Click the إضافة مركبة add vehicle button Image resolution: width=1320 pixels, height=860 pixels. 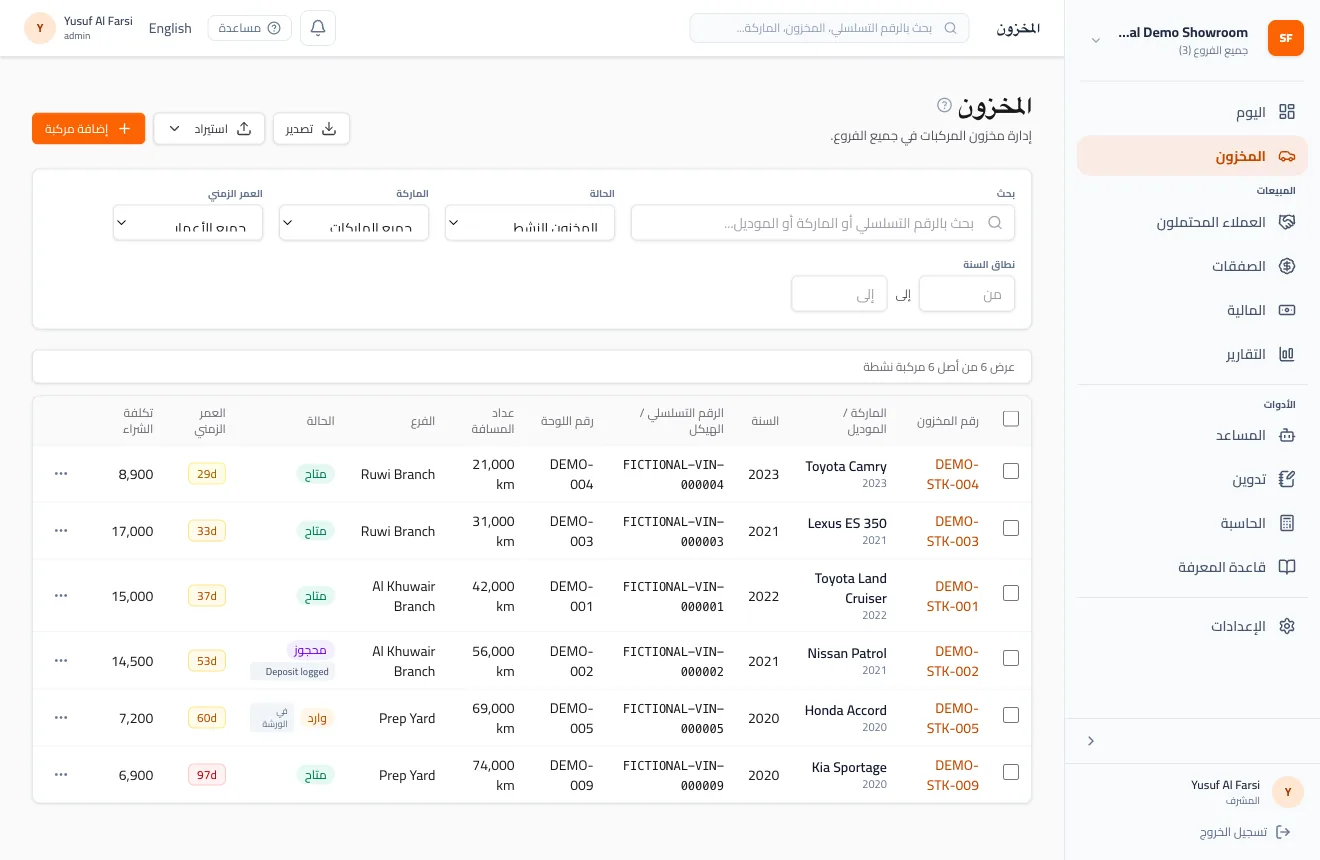(x=89, y=128)
